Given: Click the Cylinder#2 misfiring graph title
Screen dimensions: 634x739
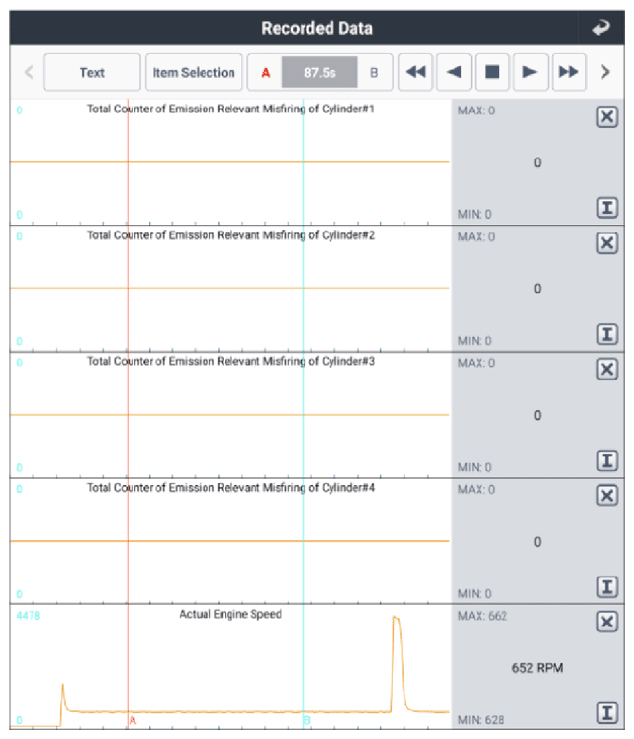Looking at the screenshot, I should pos(231,235).
